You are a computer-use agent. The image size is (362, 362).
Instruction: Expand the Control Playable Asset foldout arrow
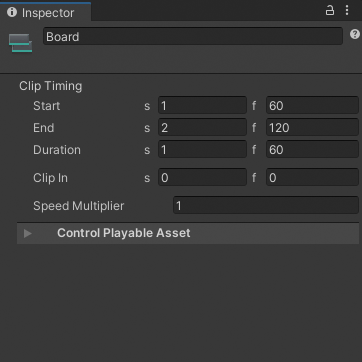28,233
